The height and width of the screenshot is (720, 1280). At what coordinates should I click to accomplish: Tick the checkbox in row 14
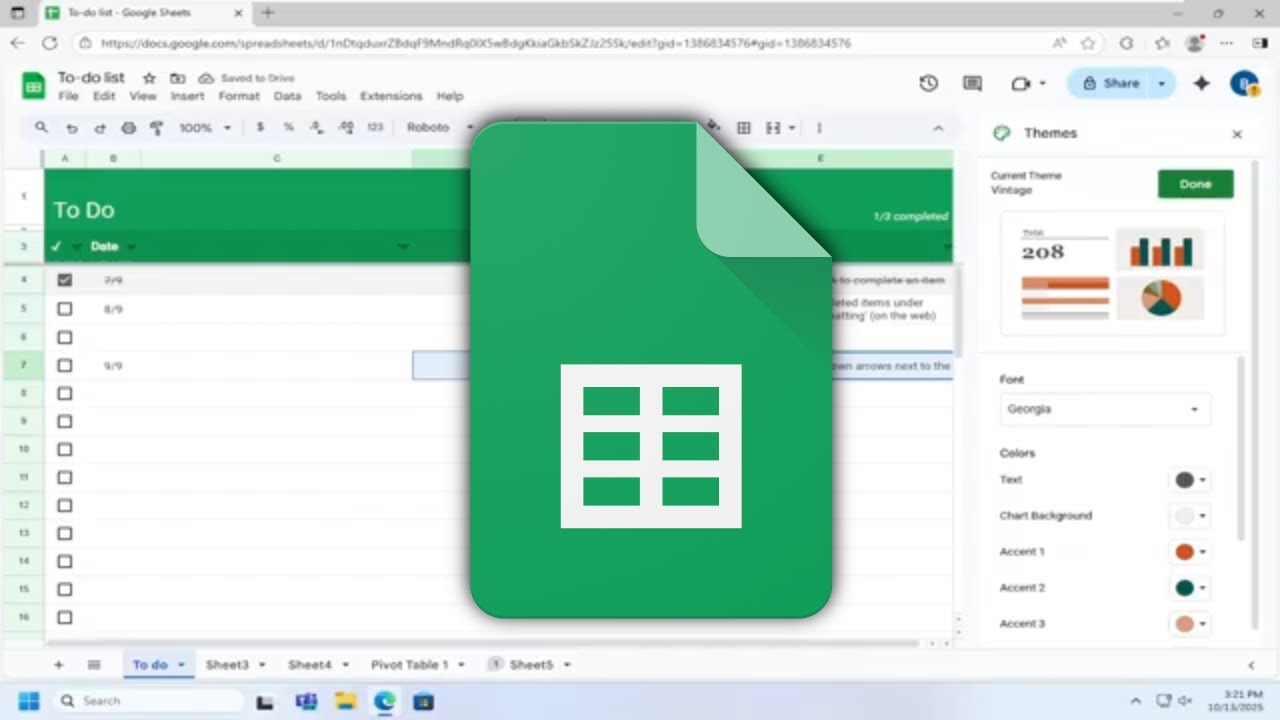[65, 561]
